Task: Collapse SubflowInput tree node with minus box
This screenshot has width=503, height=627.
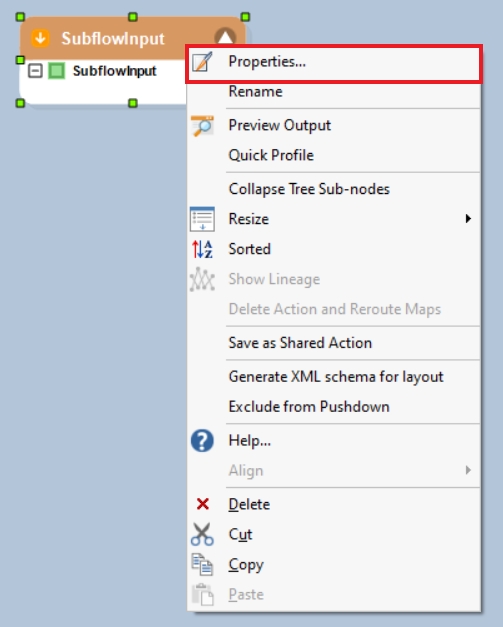Action: tap(35, 71)
